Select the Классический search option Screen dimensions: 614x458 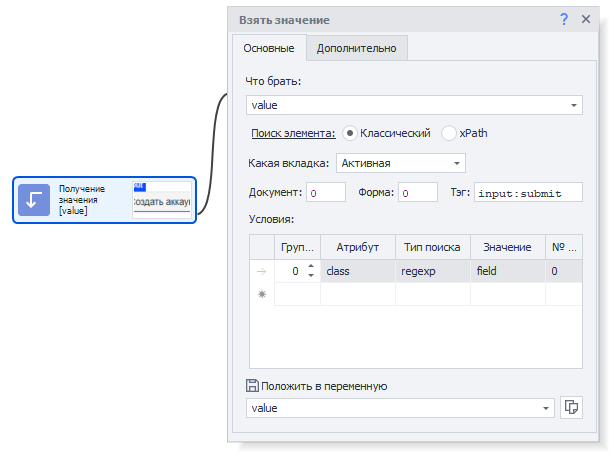click(x=350, y=133)
